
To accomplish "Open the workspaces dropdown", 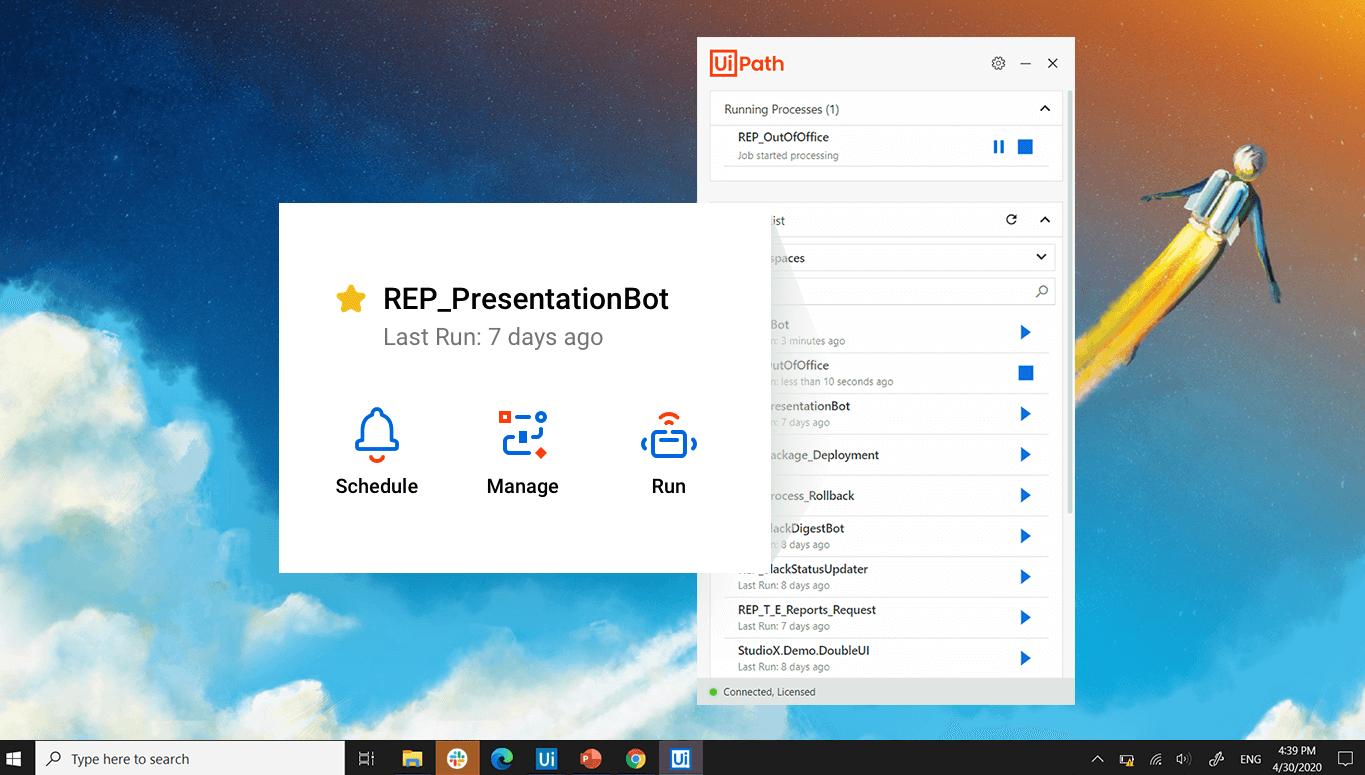I will click(x=912, y=258).
